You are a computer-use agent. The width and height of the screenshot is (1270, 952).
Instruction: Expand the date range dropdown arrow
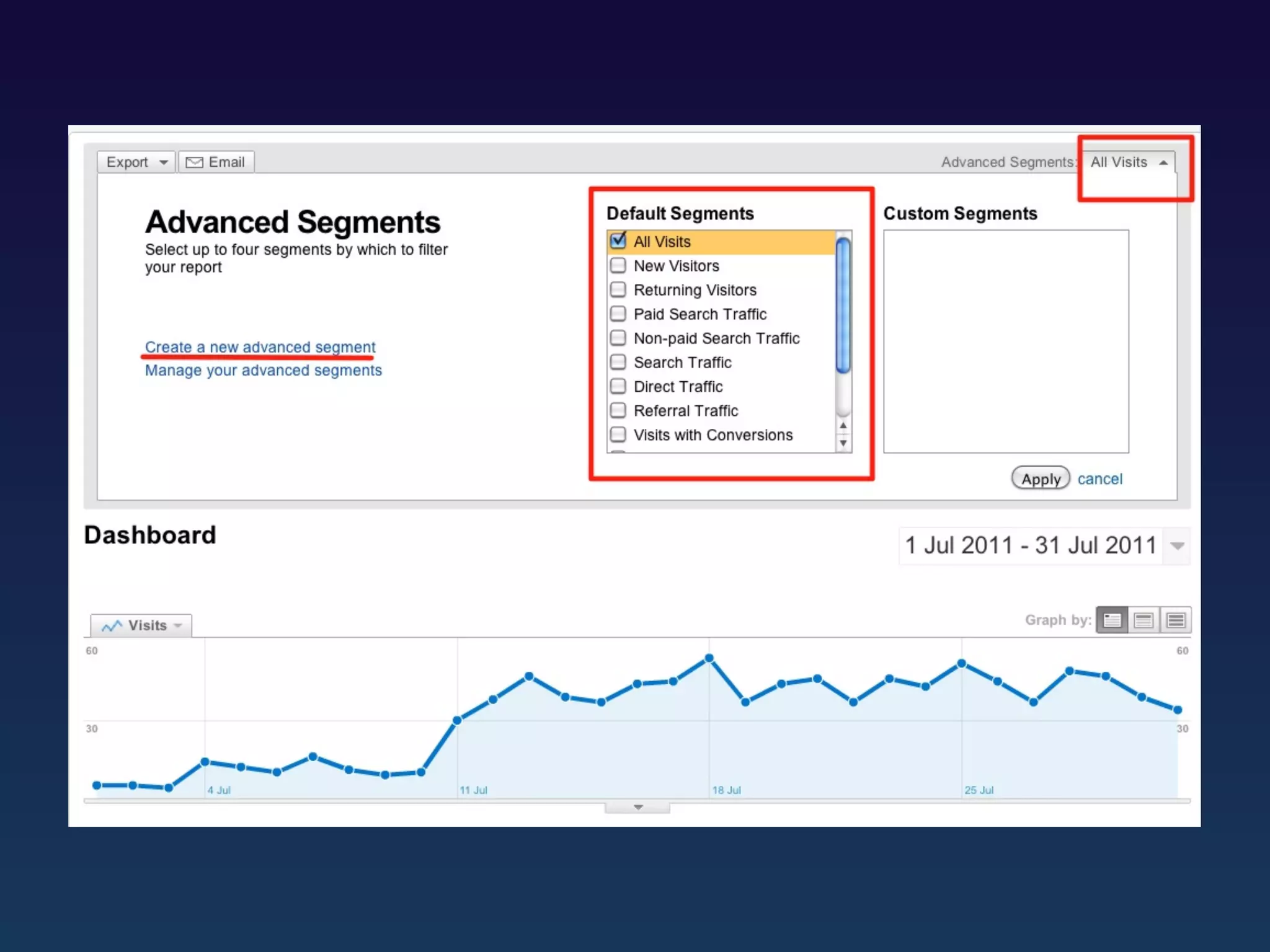point(1177,546)
